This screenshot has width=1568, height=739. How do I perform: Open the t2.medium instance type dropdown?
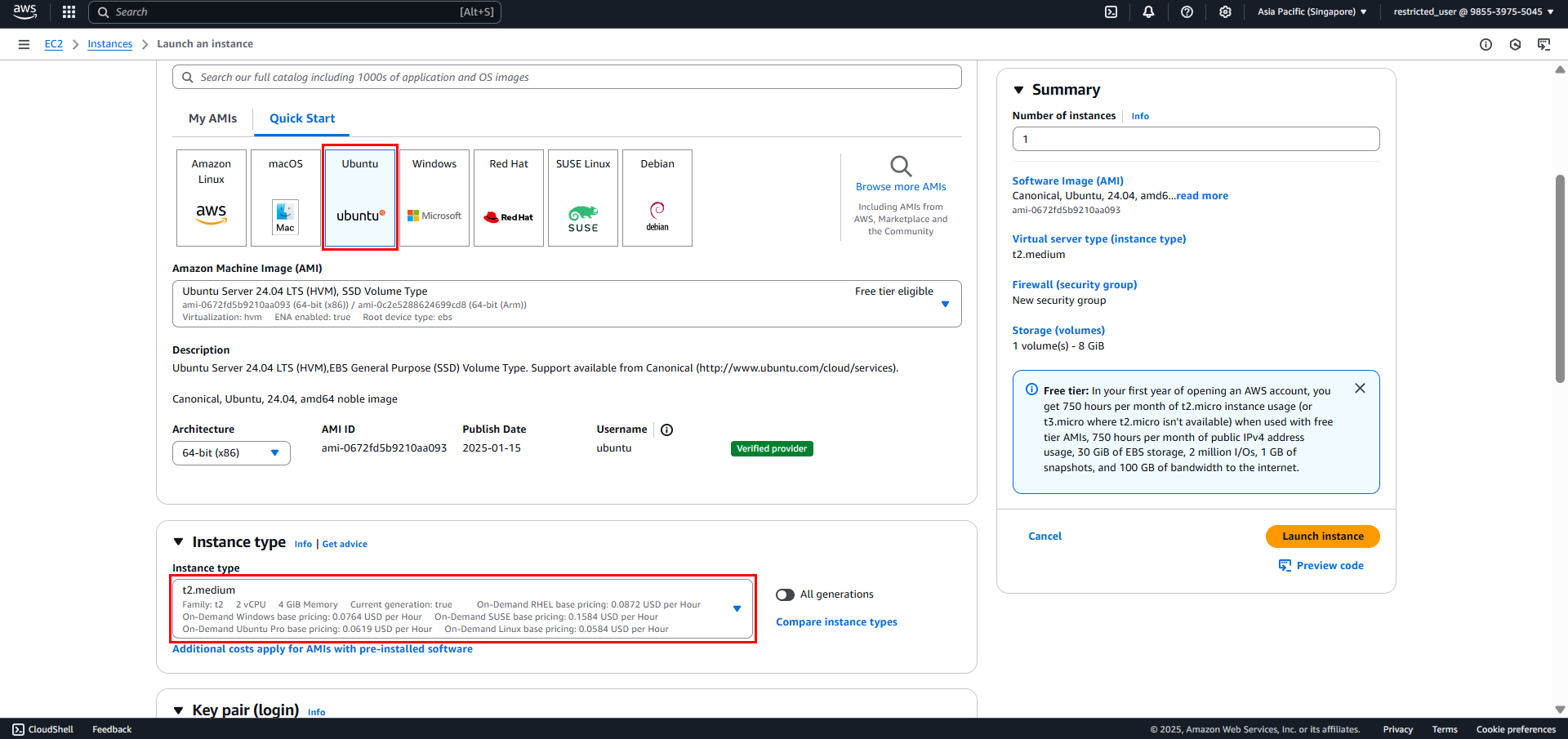click(x=462, y=609)
